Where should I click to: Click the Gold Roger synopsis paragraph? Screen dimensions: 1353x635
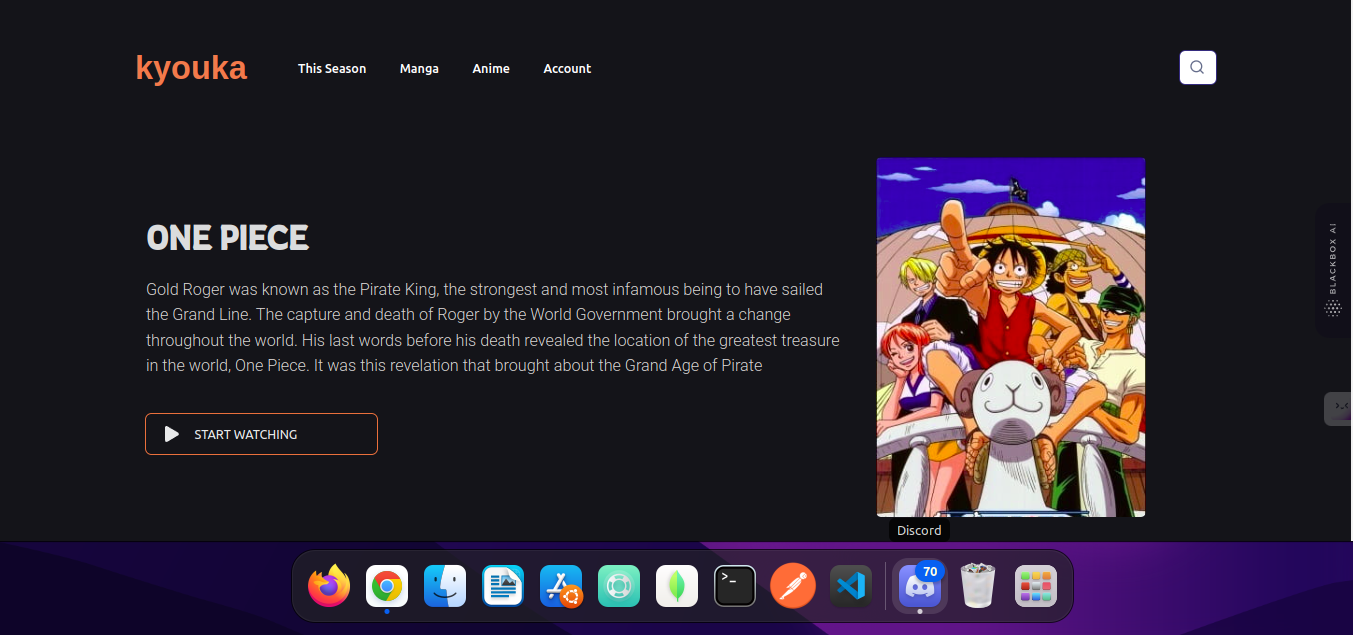pos(493,327)
